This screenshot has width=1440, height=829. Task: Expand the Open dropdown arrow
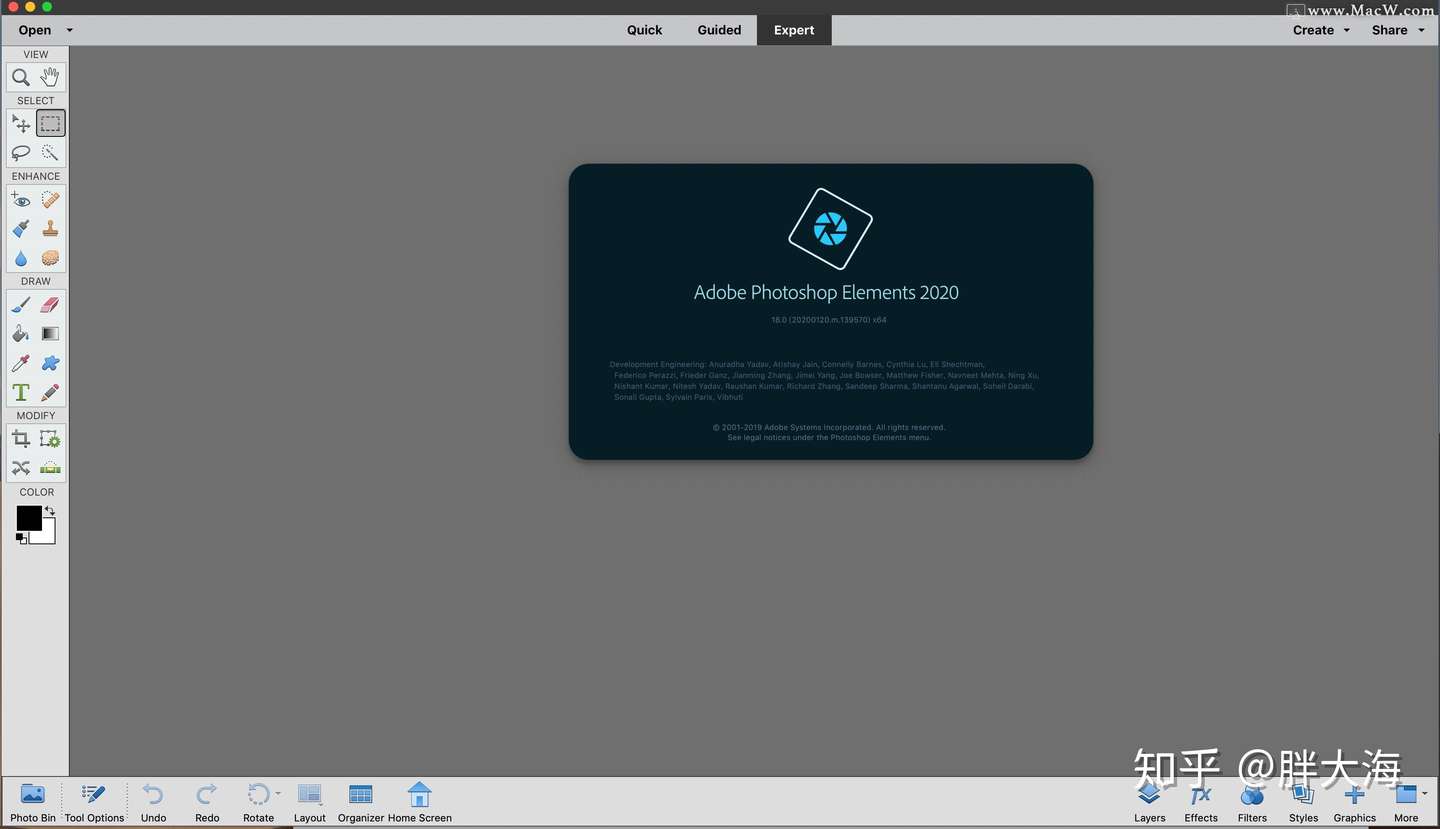click(70, 30)
